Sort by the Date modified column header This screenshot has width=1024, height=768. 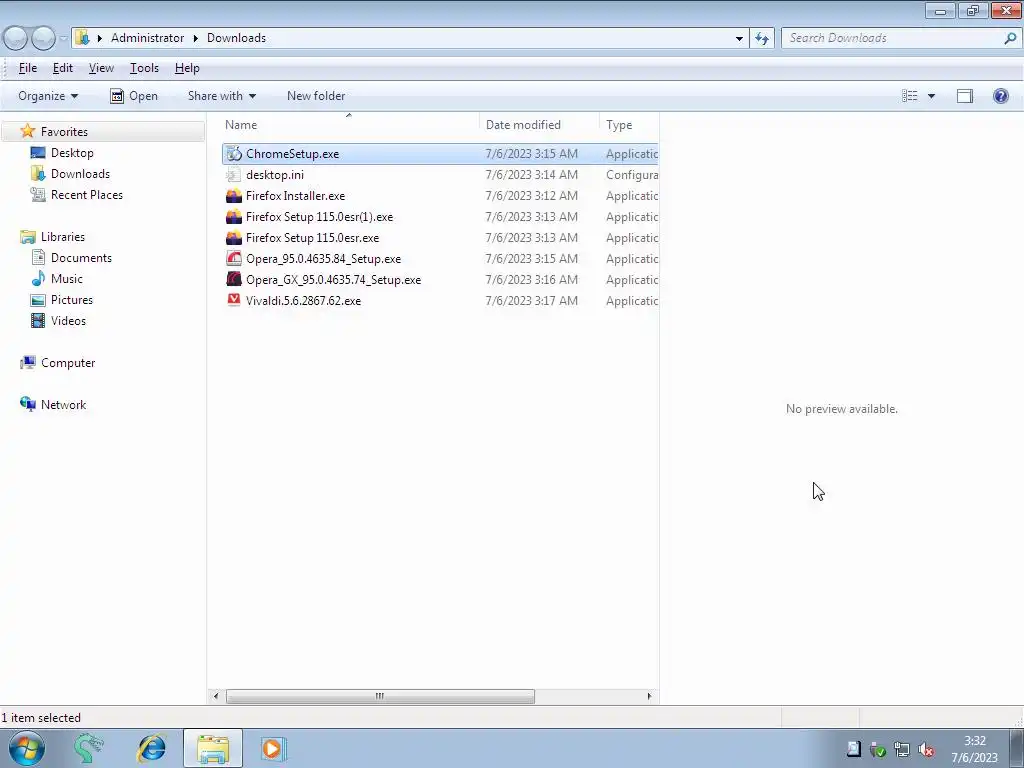(539, 125)
